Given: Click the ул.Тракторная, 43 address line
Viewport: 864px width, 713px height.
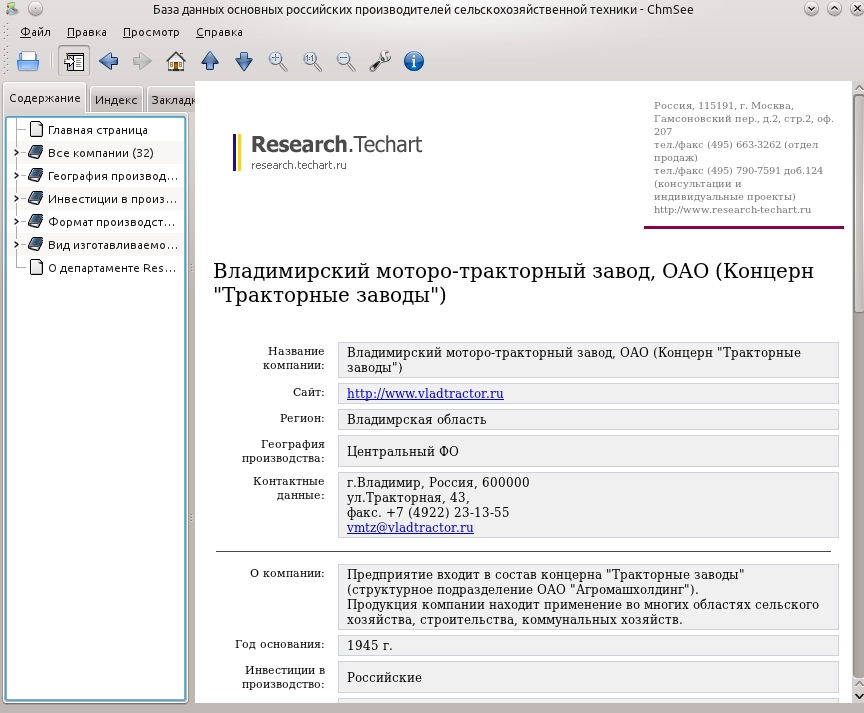Looking at the screenshot, I should coord(408,498).
